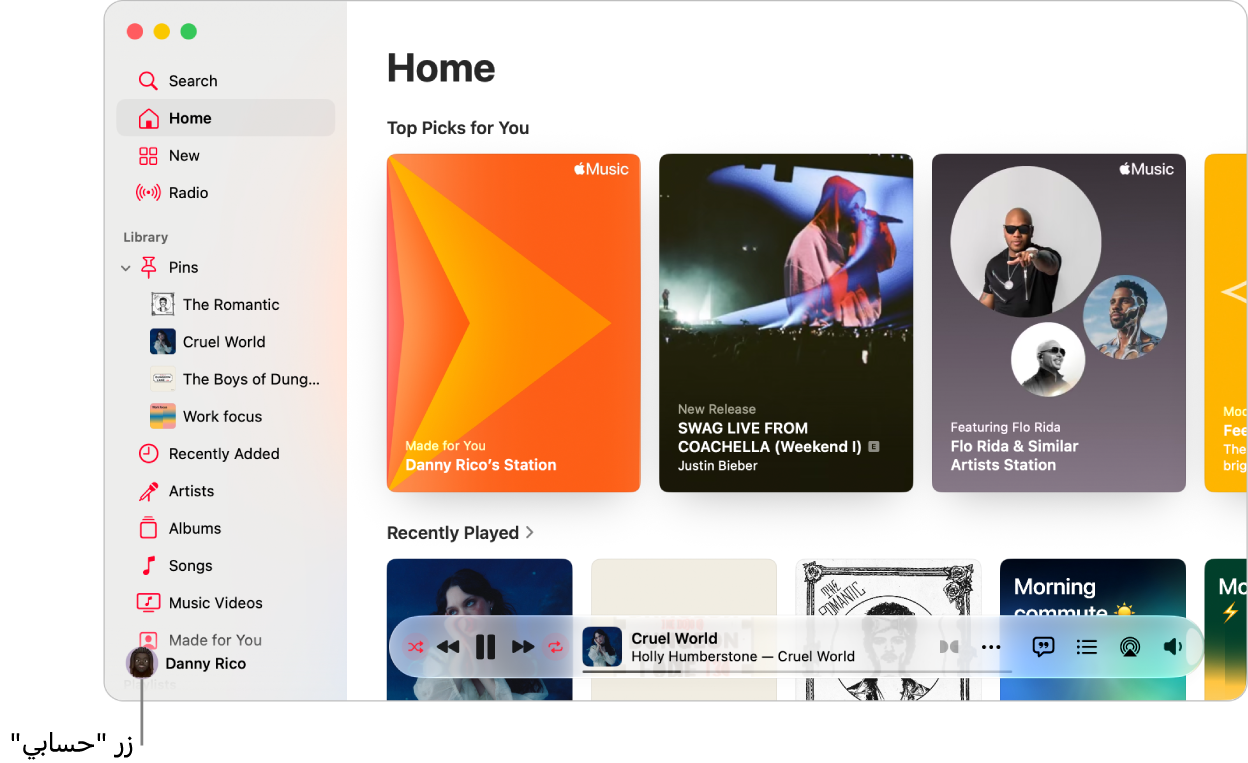Toggle the AutoMix icon in the player
Viewport: 1248px width, 763px height.
pyautogui.click(x=949, y=647)
